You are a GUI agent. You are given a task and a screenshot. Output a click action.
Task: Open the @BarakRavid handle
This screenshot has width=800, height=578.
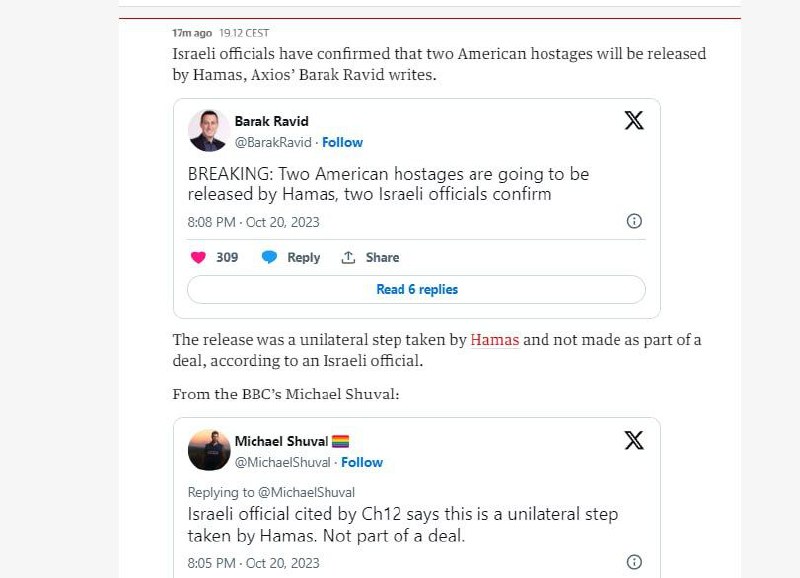pos(274,142)
